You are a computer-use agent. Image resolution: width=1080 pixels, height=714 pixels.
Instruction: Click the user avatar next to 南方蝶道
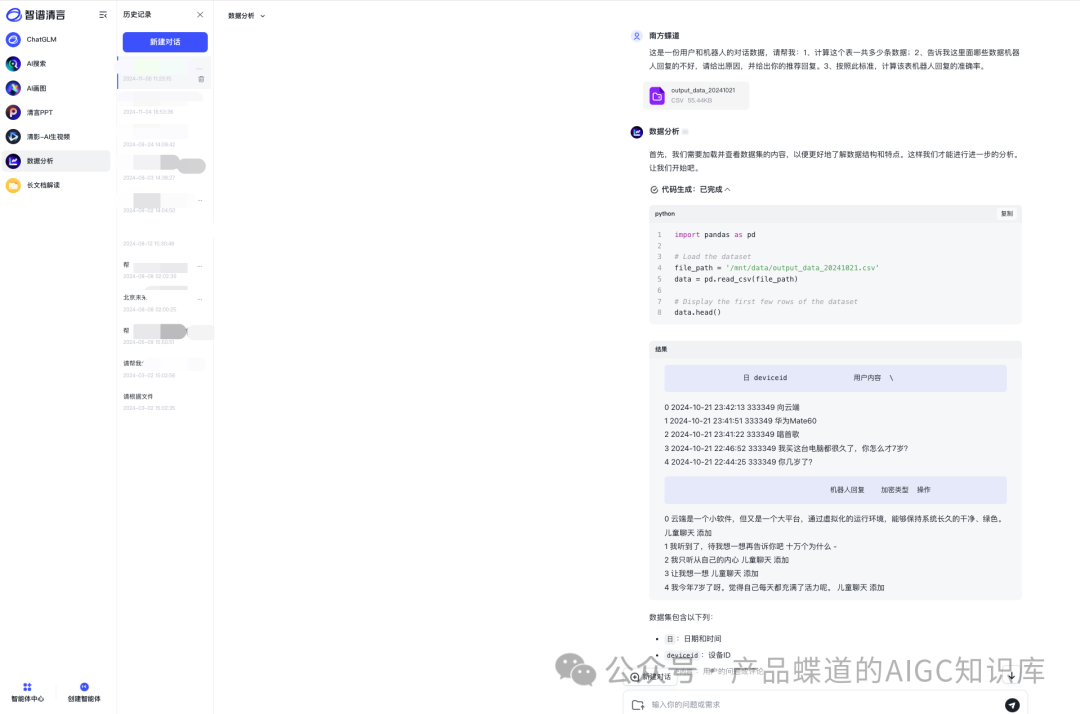(636, 36)
